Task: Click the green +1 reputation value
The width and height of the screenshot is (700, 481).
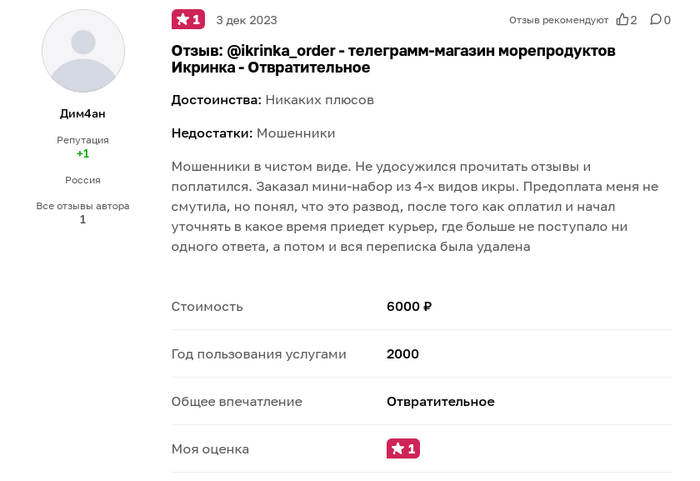Action: 83,154
